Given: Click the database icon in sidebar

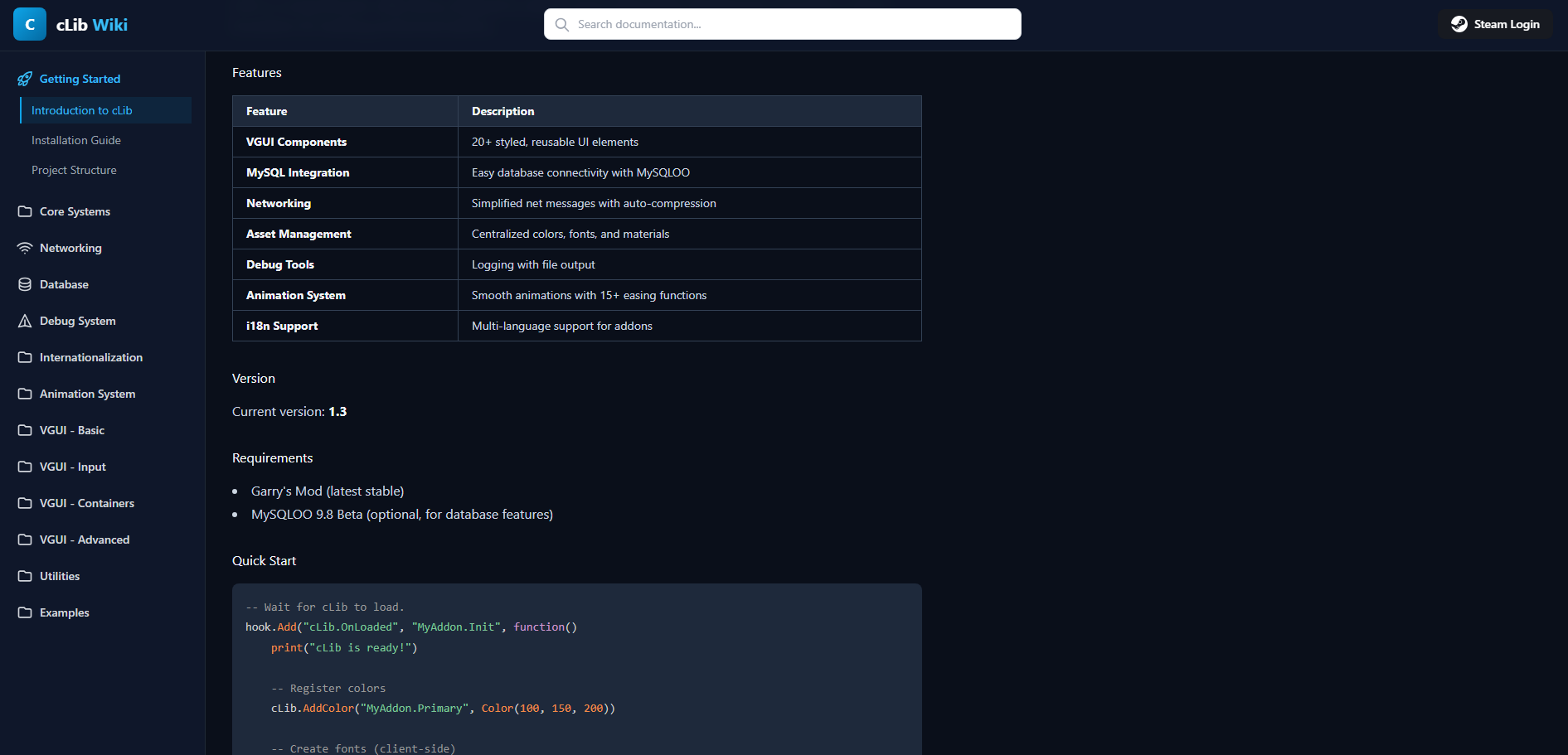Looking at the screenshot, I should click(x=25, y=284).
